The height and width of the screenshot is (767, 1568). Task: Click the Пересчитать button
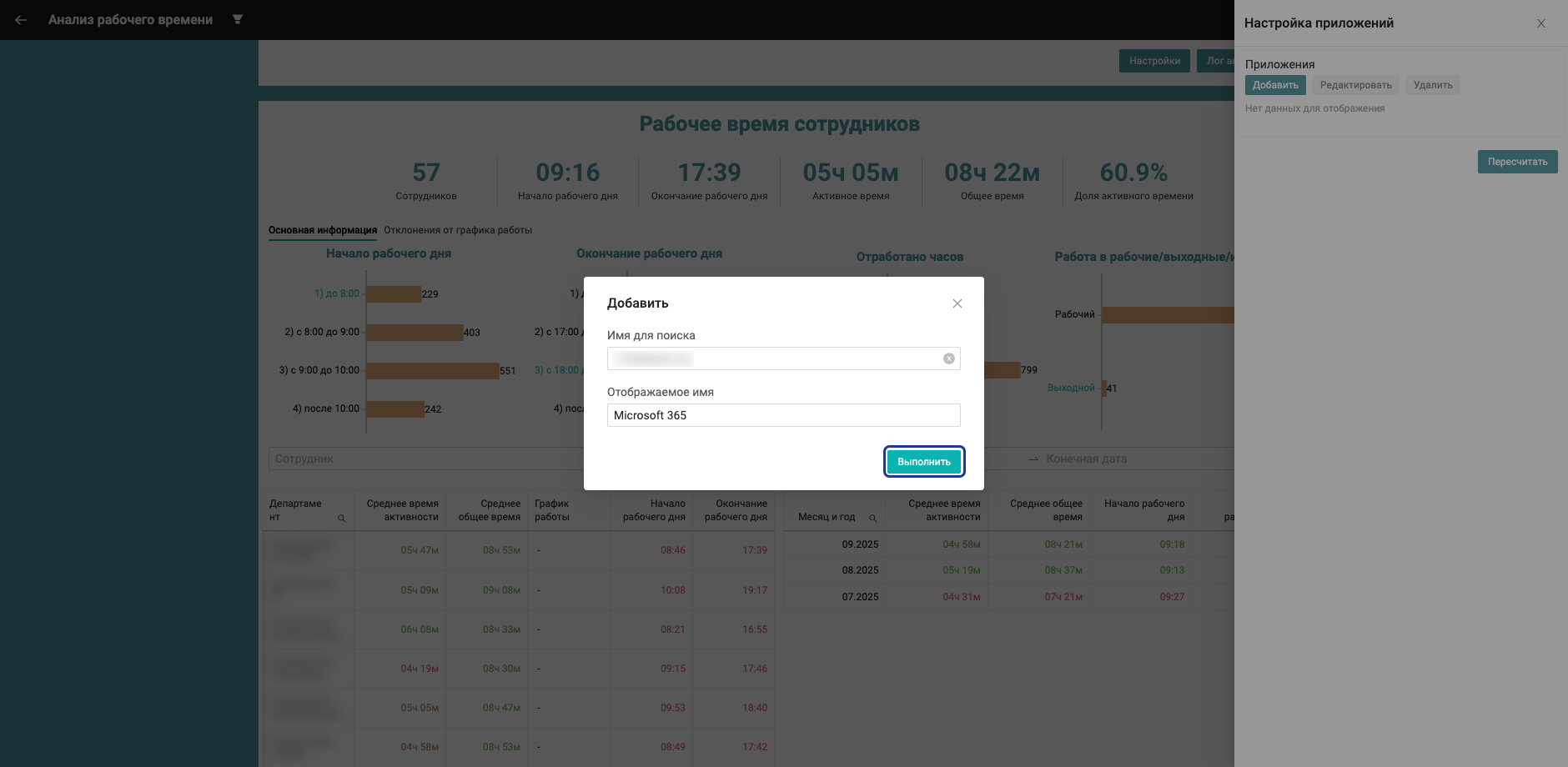point(1516,162)
